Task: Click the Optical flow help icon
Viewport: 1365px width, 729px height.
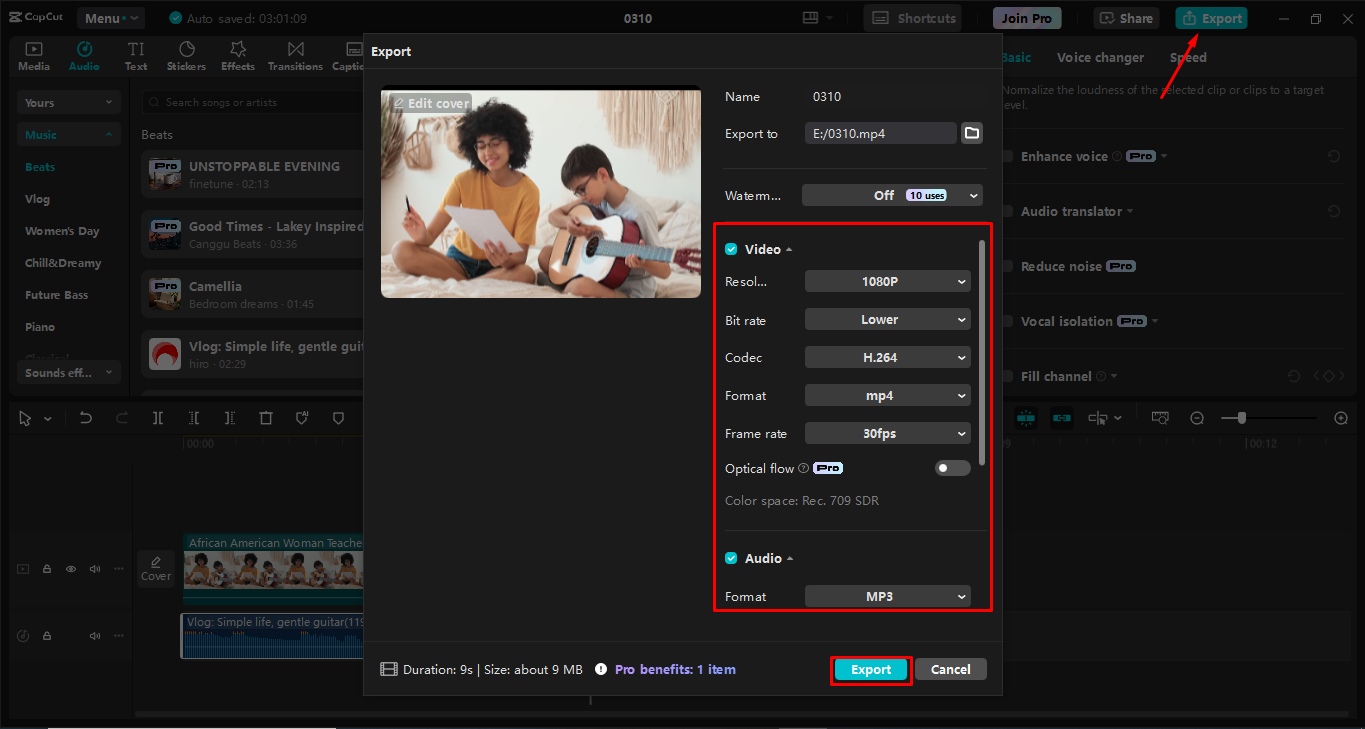Action: click(x=804, y=468)
